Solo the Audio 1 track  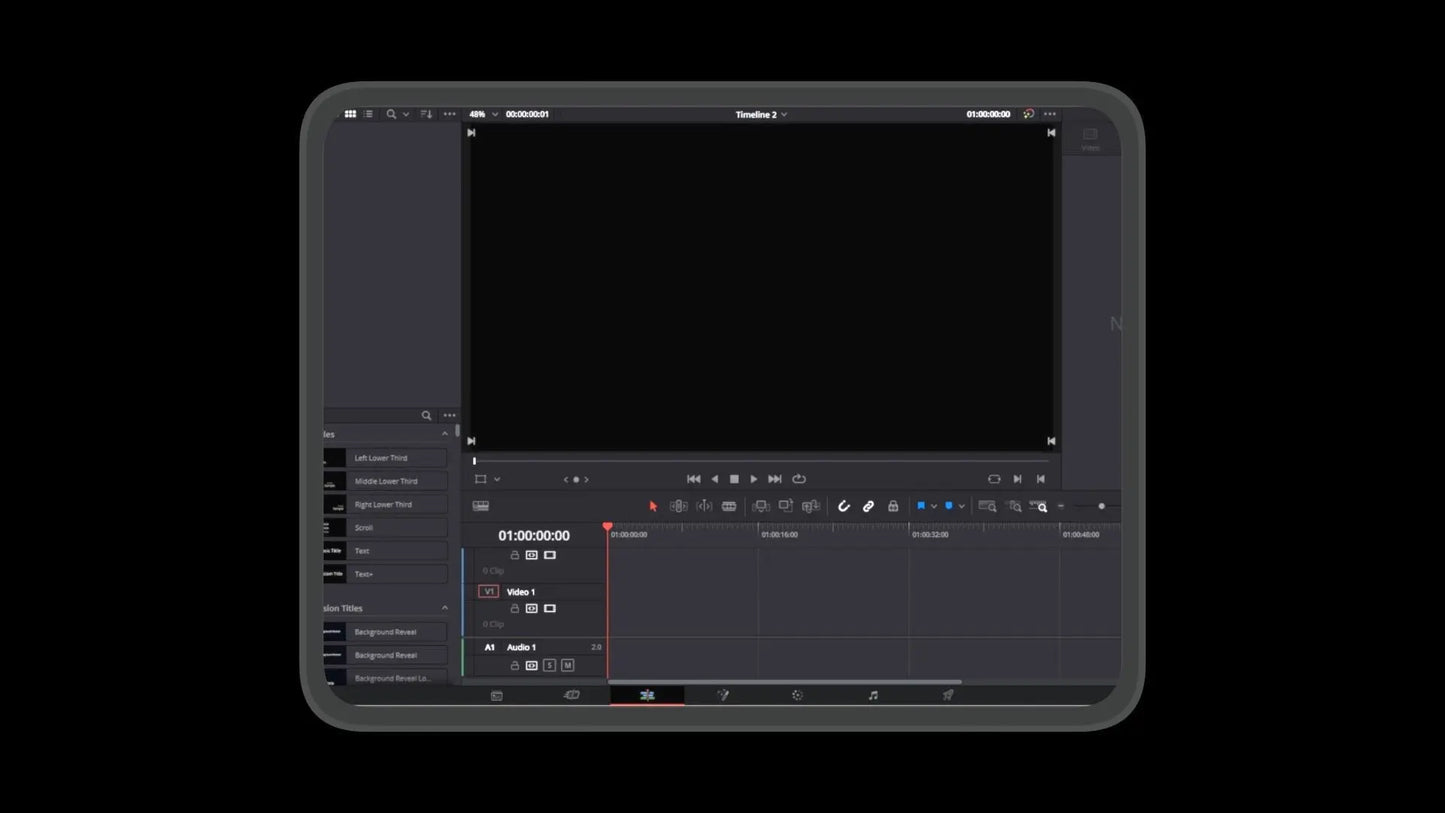[x=549, y=666]
